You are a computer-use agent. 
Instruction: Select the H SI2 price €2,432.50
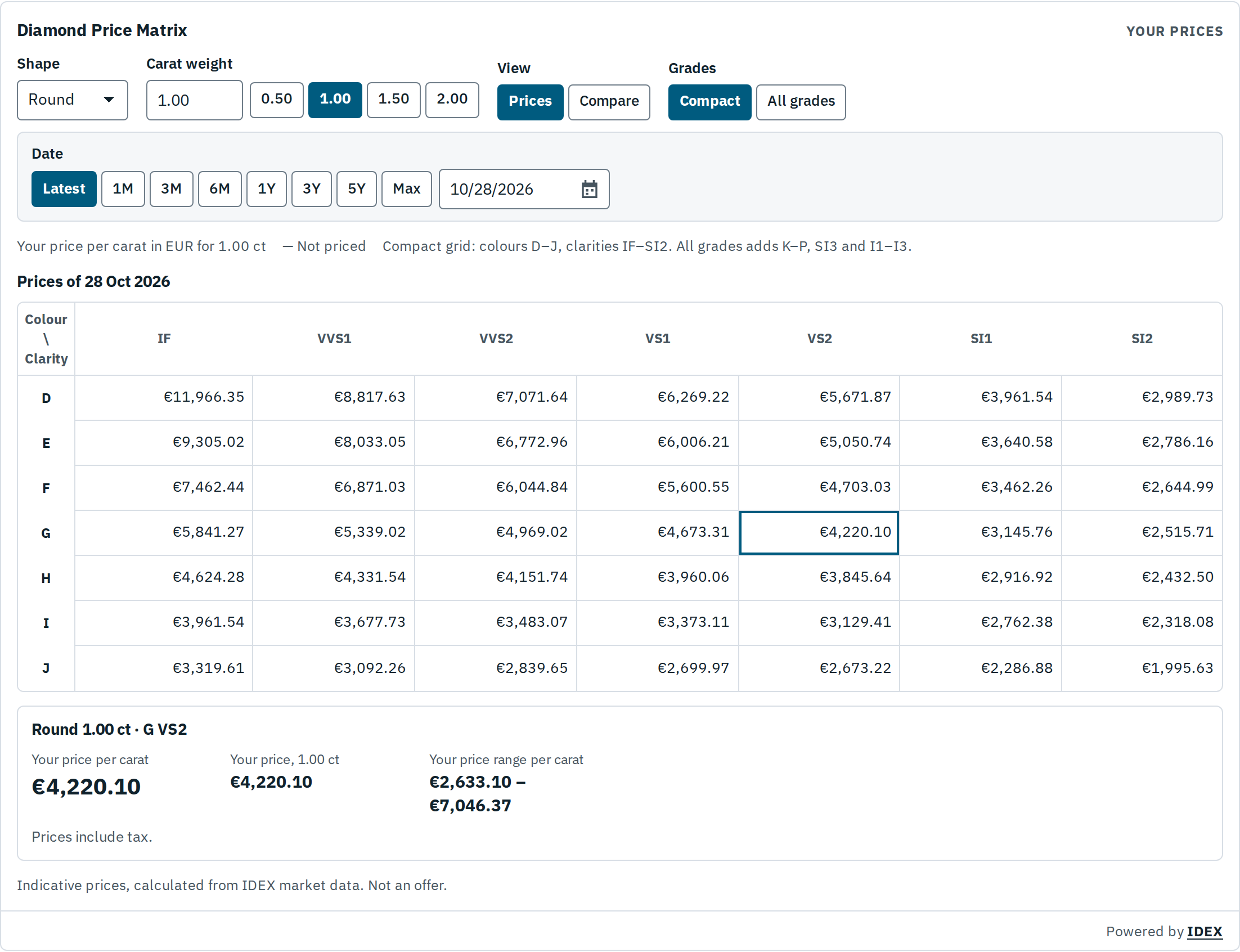pyautogui.click(x=1142, y=577)
